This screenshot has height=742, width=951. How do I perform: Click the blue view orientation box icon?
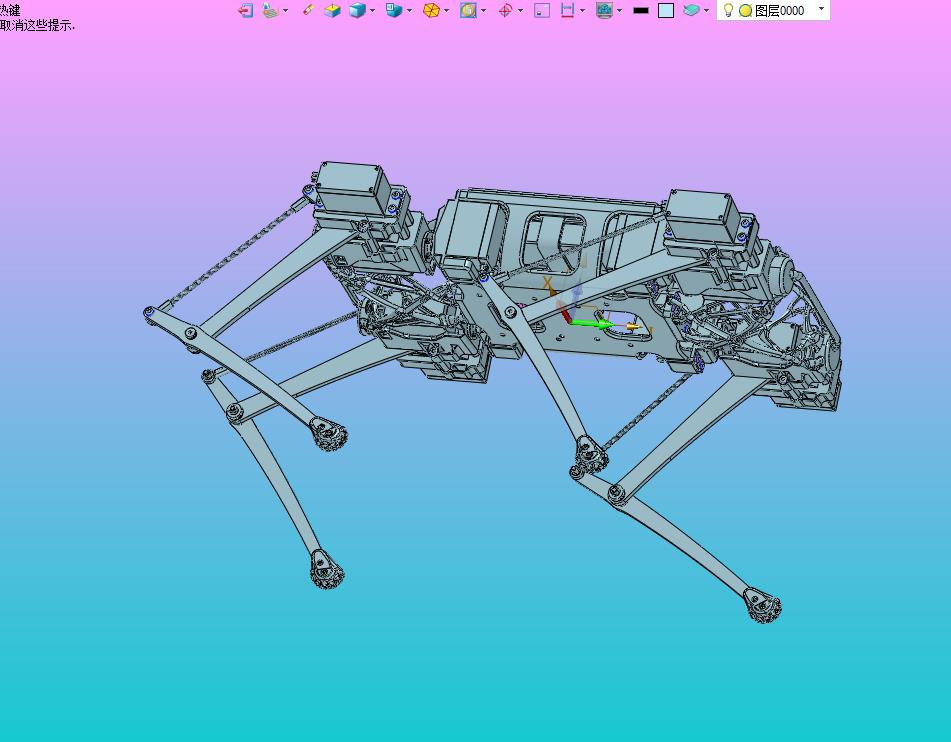coord(394,10)
